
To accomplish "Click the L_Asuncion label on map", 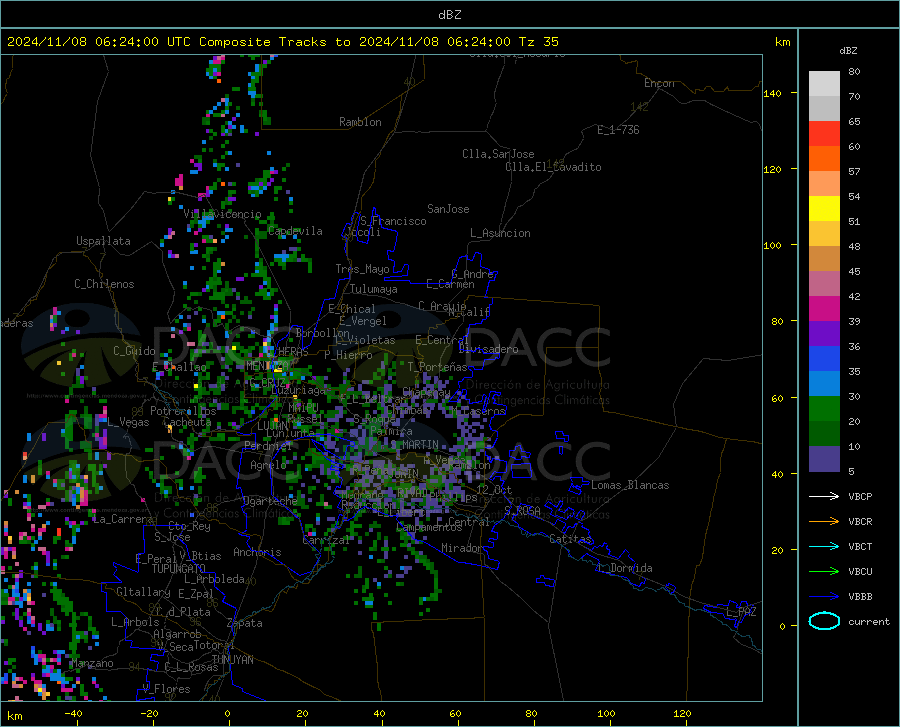I will [500, 233].
